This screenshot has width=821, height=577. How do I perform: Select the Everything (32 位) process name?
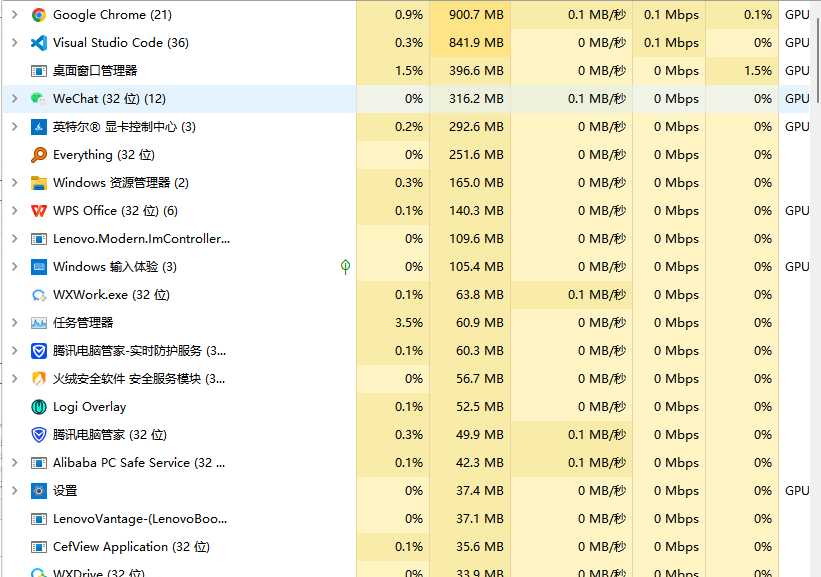pyautogui.click(x=104, y=155)
